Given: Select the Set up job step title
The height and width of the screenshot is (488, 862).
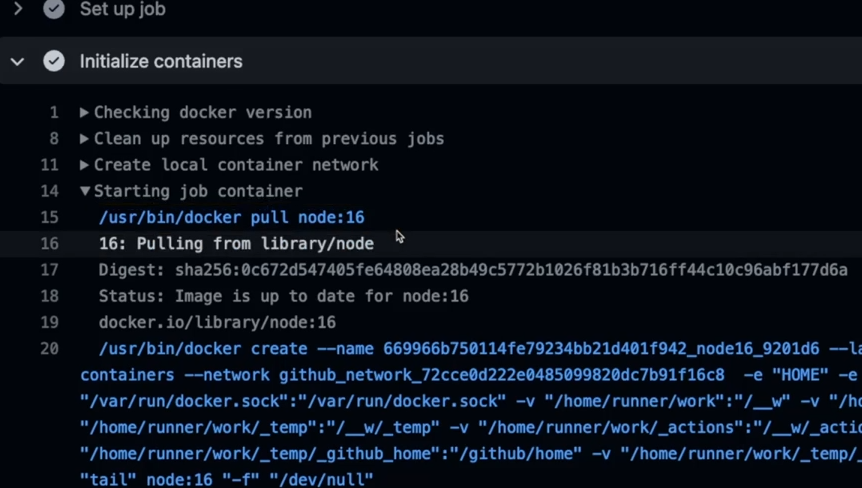Looking at the screenshot, I should click(122, 9).
